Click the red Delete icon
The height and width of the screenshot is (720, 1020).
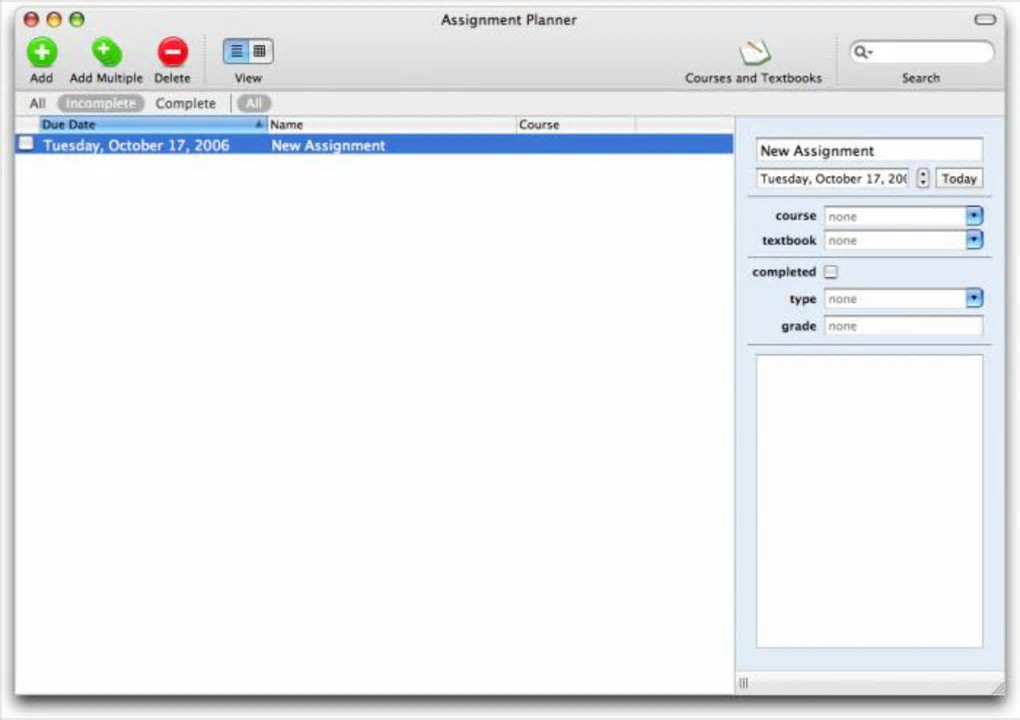(x=172, y=52)
